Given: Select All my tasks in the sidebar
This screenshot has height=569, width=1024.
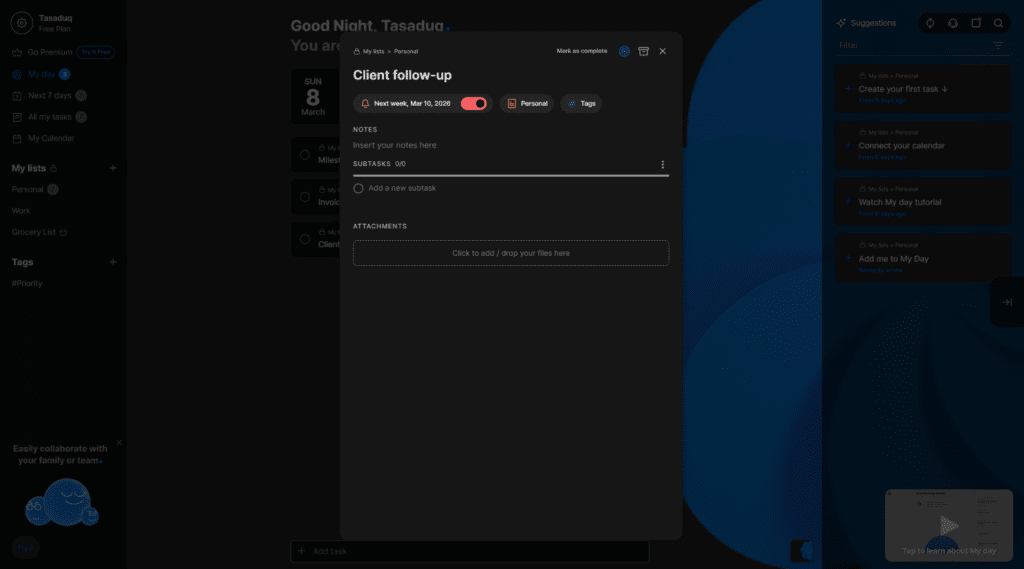Looking at the screenshot, I should click(x=50, y=117).
